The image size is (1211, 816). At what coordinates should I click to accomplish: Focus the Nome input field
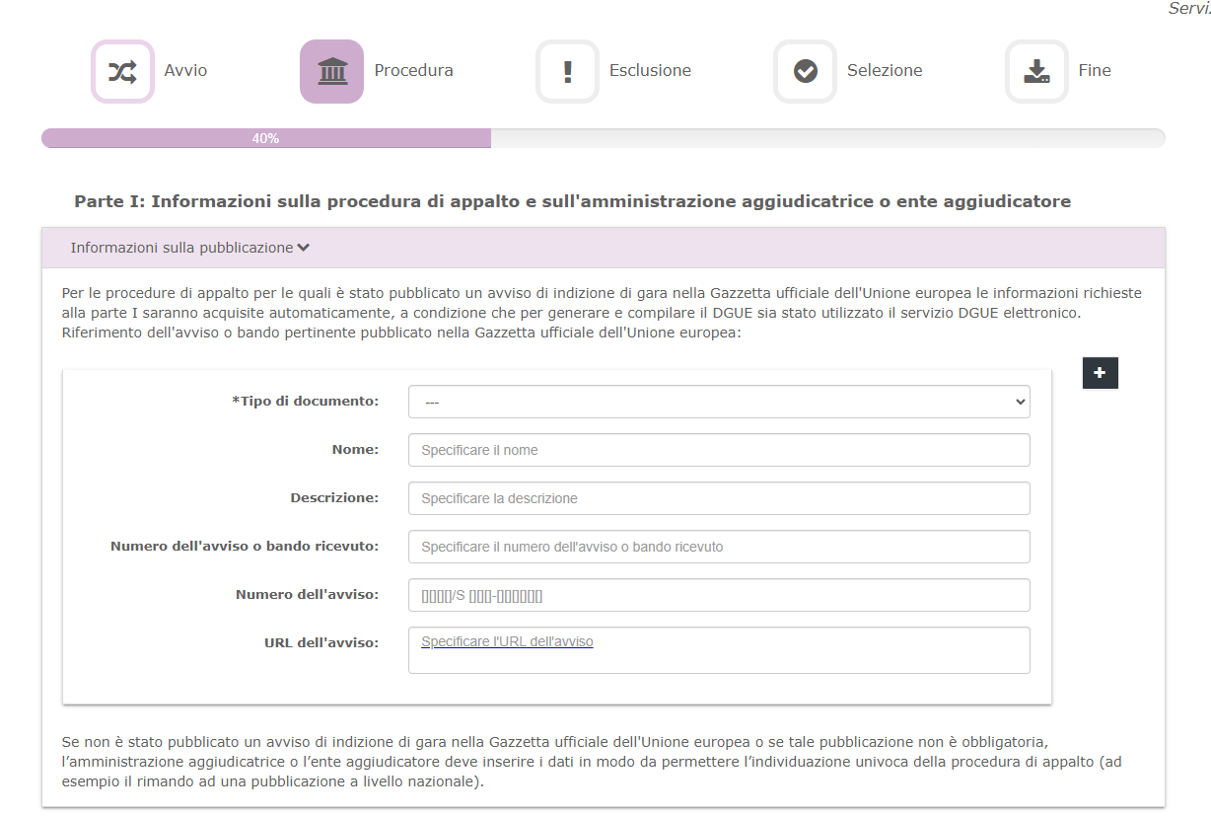pyautogui.click(x=718, y=450)
